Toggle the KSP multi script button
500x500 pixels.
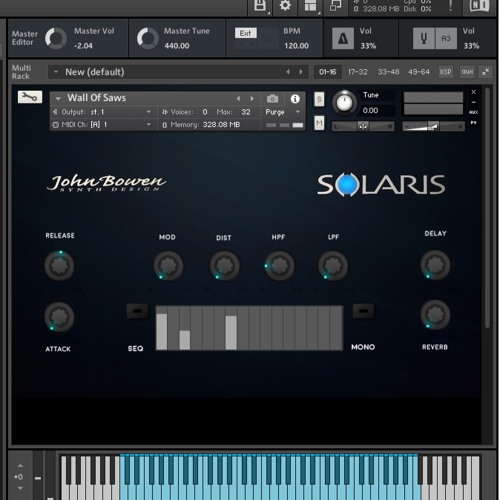(x=445, y=72)
